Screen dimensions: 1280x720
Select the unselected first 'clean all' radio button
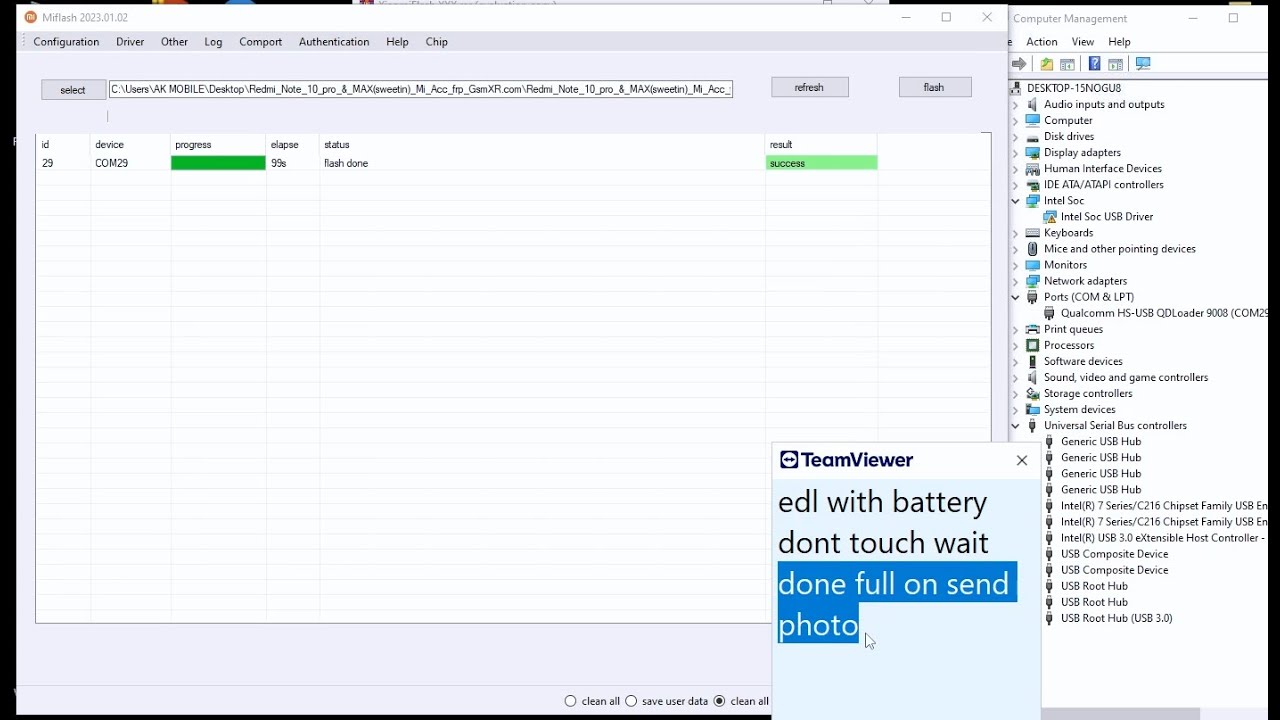tap(571, 701)
